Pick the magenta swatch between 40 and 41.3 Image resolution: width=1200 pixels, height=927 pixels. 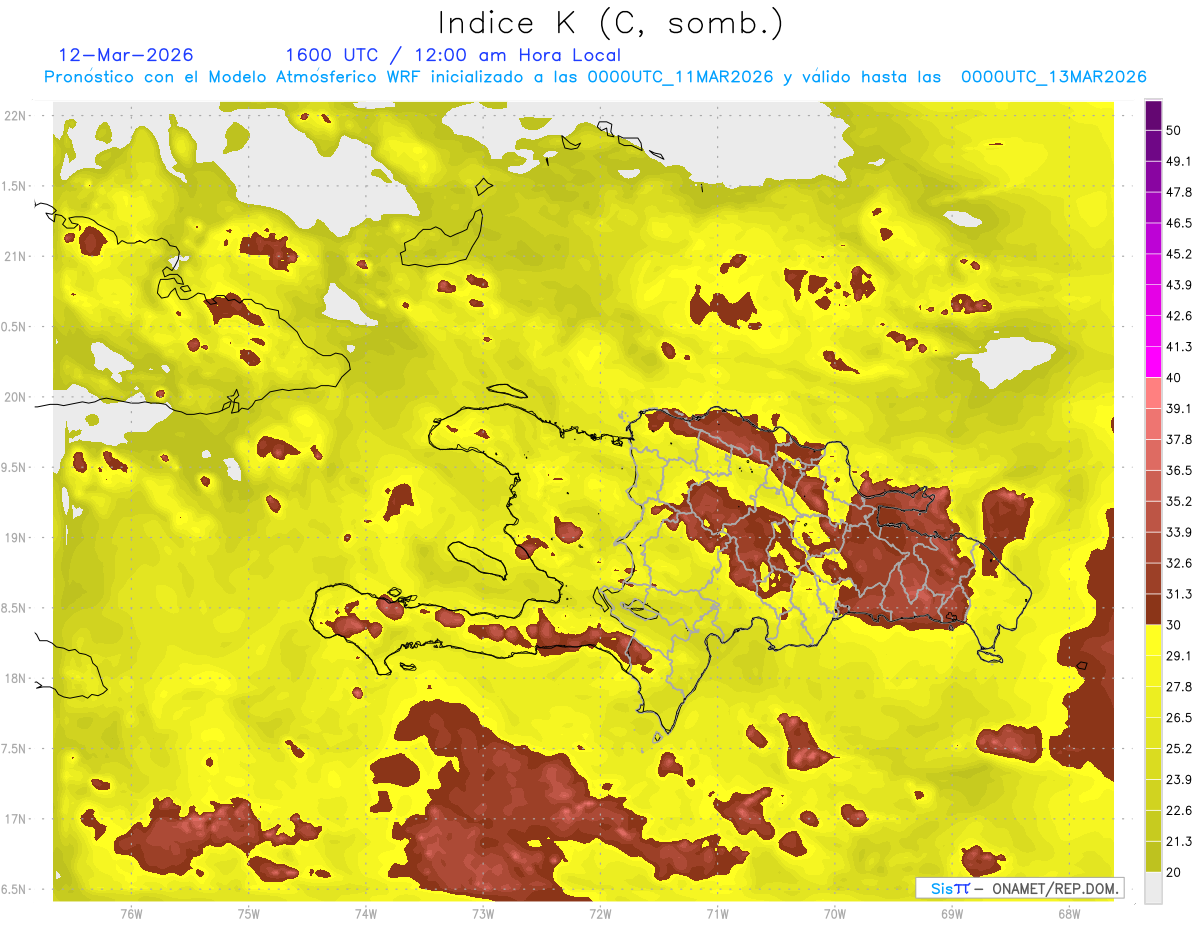(x=1153, y=362)
